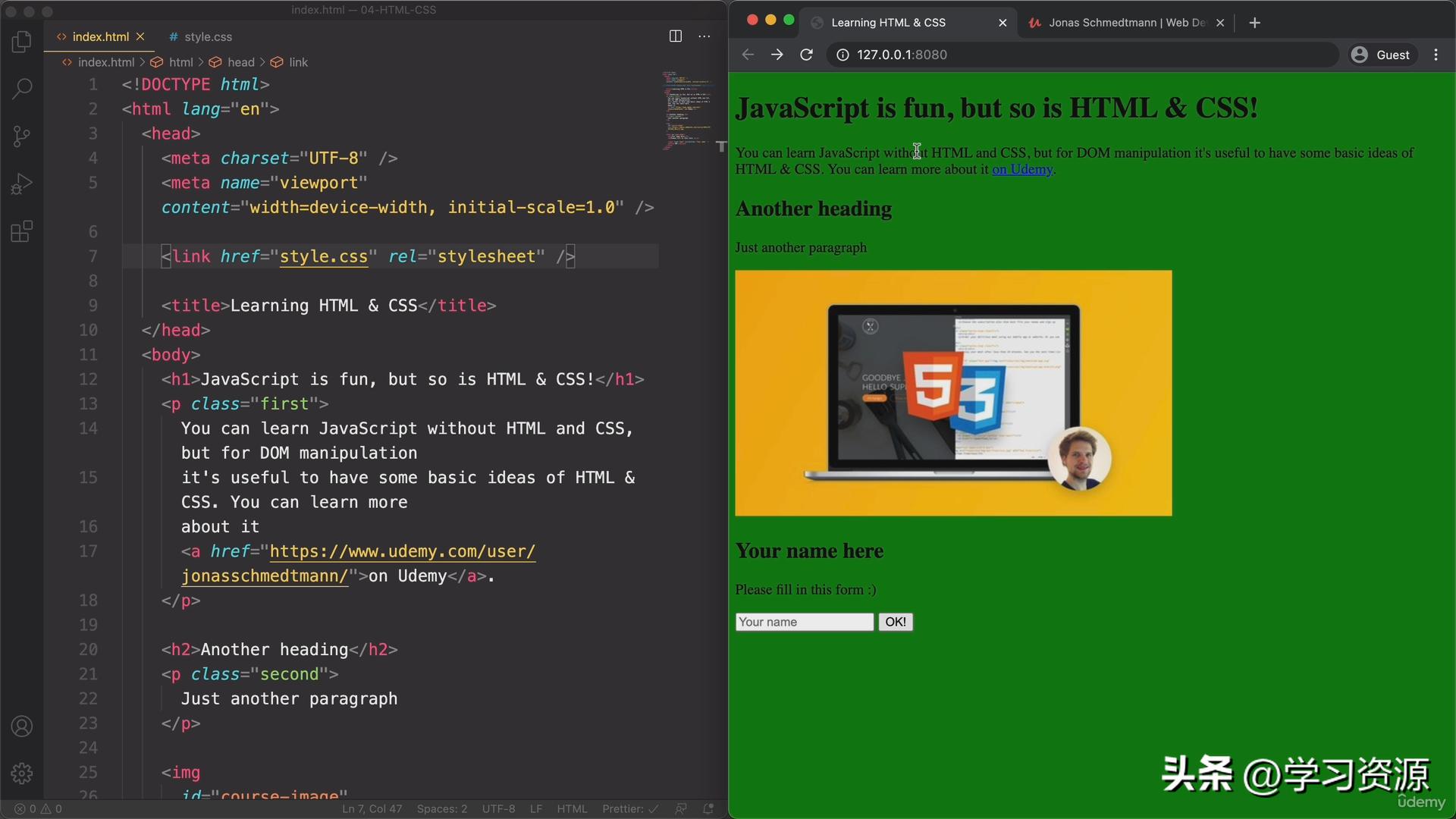This screenshot has width=1456, height=819.
Task: Select the Run and Debug icon
Action: coord(21,183)
